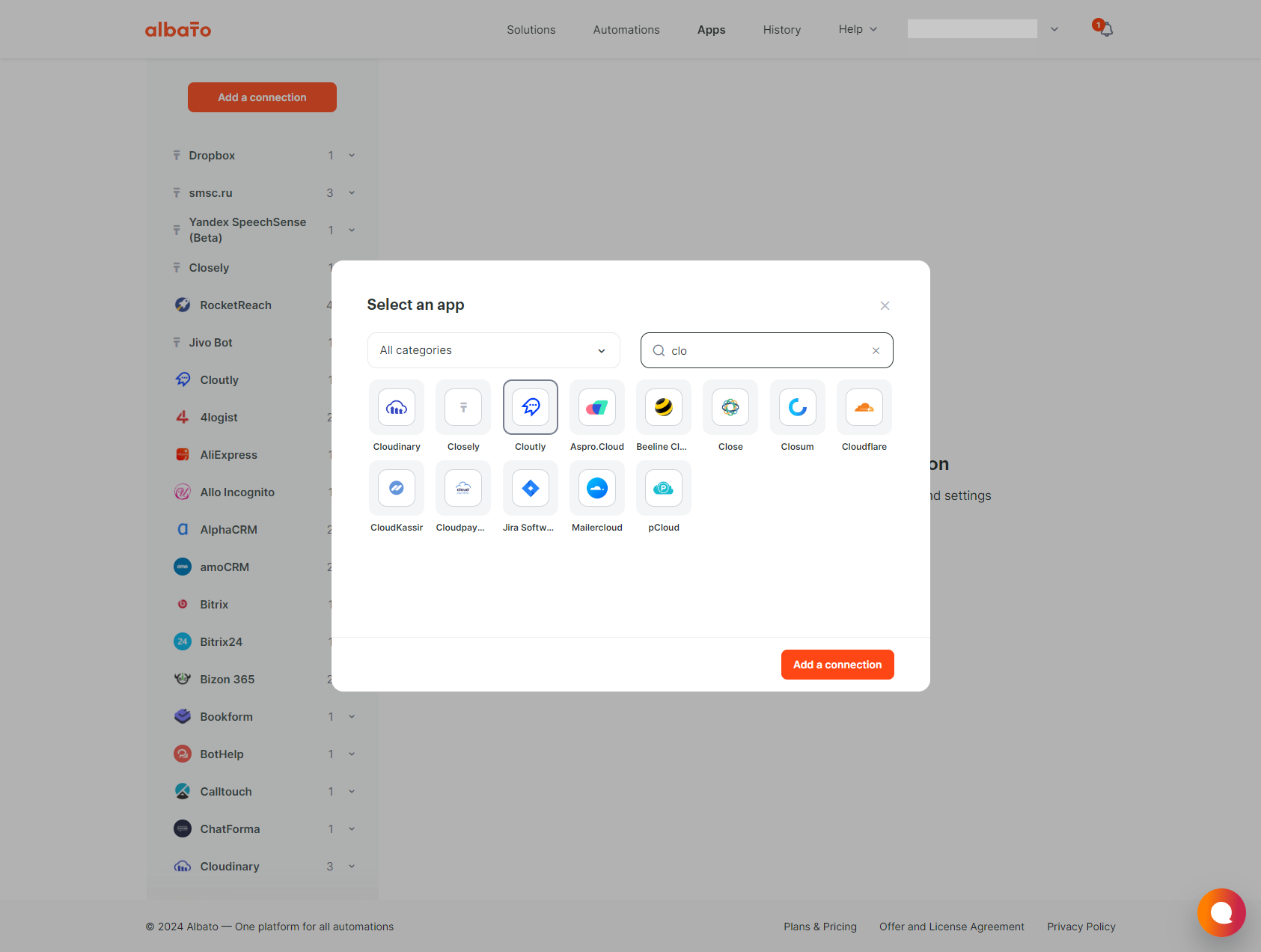The height and width of the screenshot is (952, 1261).
Task: Confirm with dialog Add a connection button
Action: coord(837,665)
